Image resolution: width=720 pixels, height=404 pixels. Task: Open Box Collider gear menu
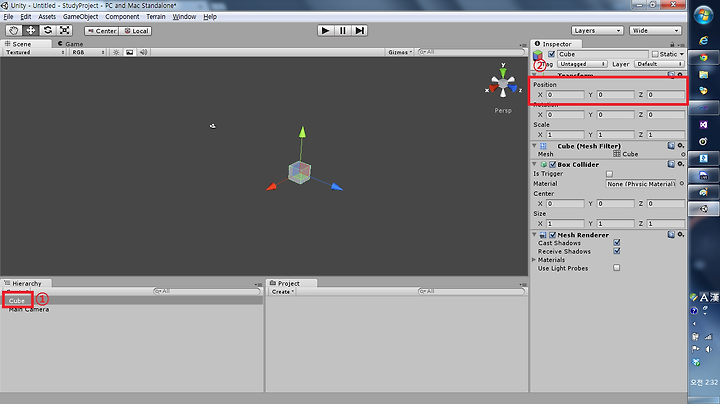[681, 164]
